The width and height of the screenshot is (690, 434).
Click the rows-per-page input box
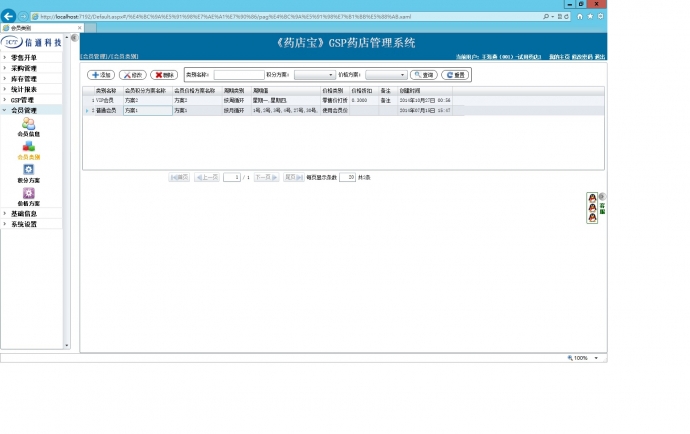point(347,177)
